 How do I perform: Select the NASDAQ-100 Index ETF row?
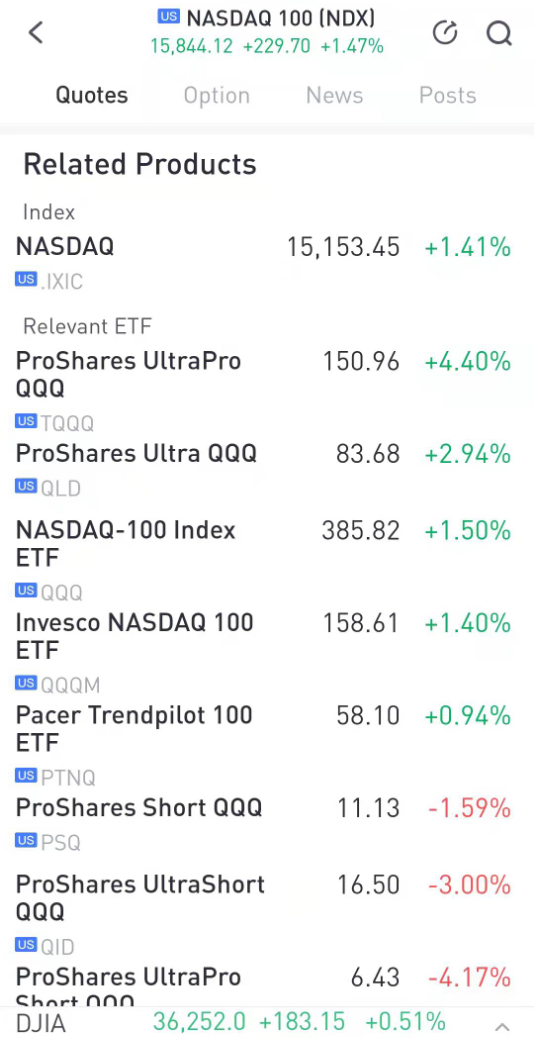[267, 559]
